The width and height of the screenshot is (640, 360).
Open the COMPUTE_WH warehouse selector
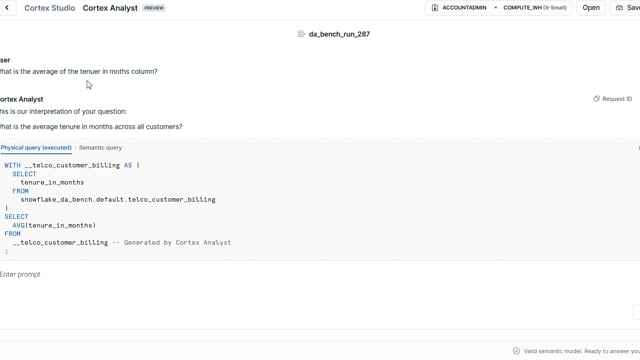point(534,8)
